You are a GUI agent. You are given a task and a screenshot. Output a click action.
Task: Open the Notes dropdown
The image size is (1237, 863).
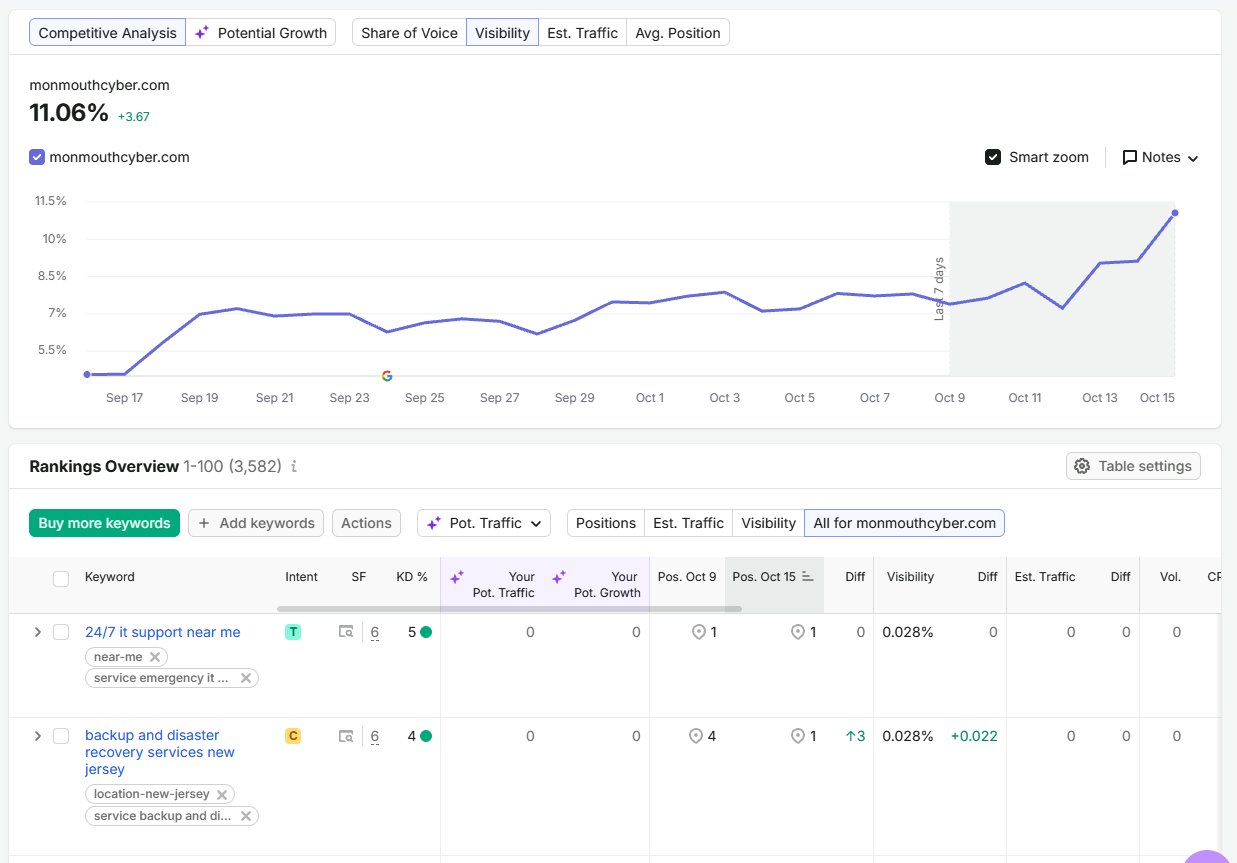click(1160, 157)
